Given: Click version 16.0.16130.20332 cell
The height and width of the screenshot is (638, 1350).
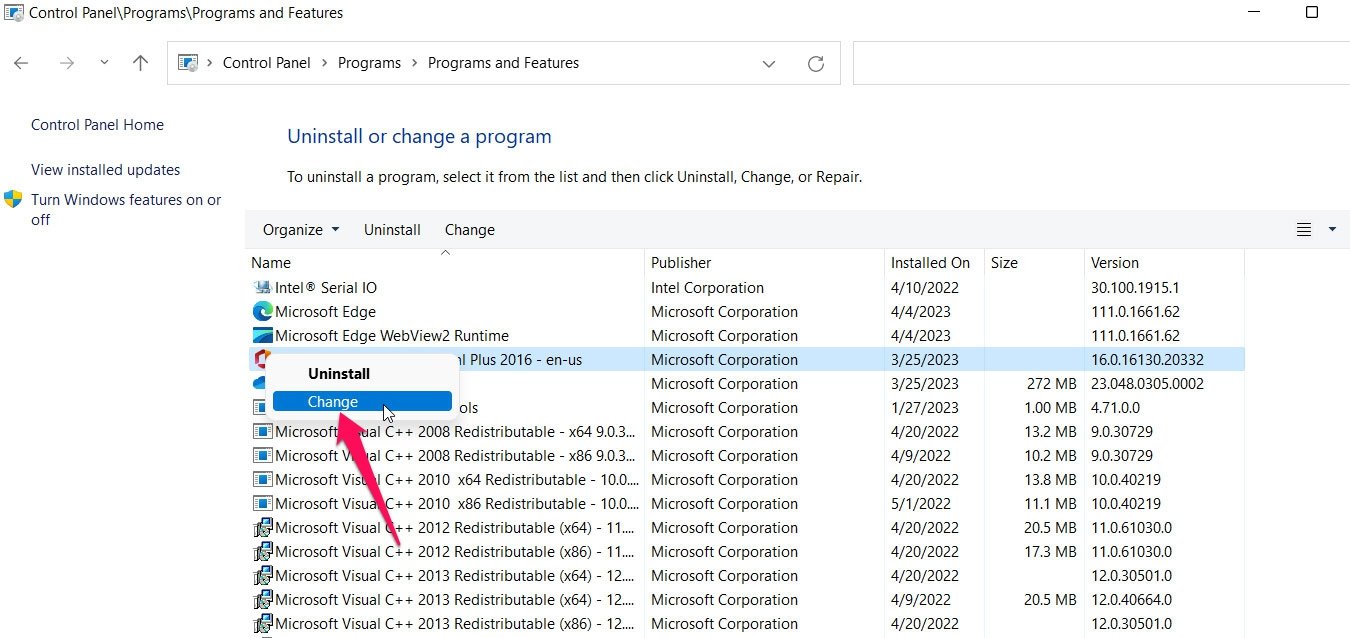Looking at the screenshot, I should coord(1147,360).
